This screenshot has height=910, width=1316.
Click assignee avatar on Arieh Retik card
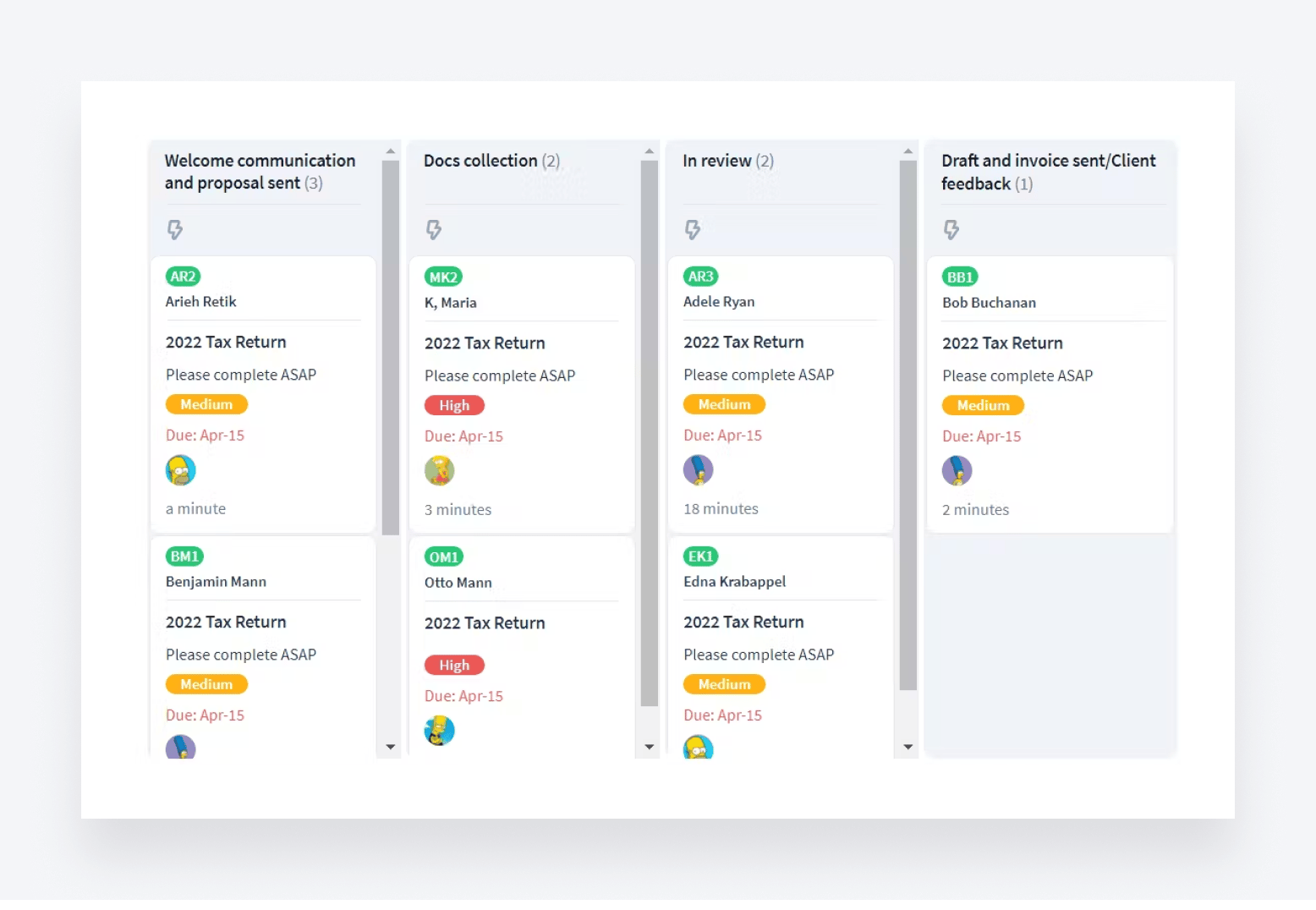[181, 470]
